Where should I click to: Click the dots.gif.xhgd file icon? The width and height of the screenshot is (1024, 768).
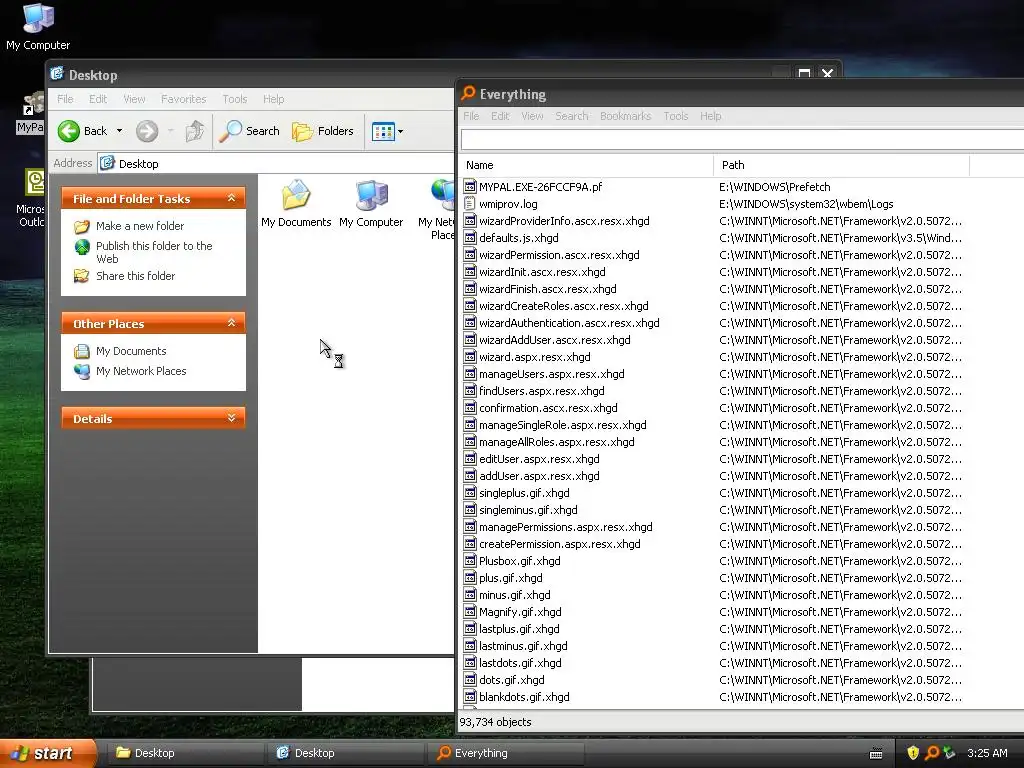click(x=470, y=679)
